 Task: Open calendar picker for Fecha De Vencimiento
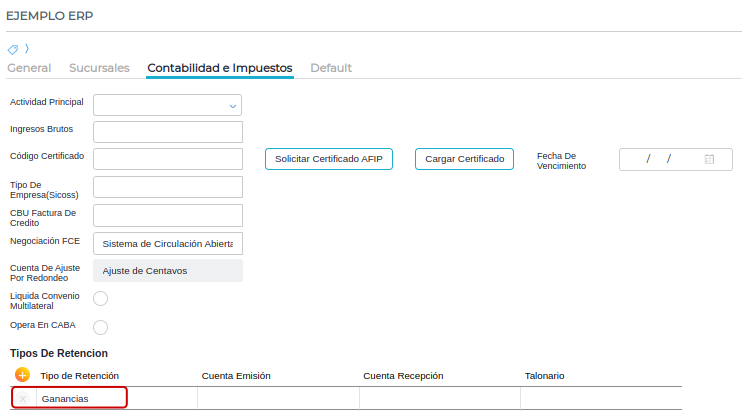pos(709,159)
